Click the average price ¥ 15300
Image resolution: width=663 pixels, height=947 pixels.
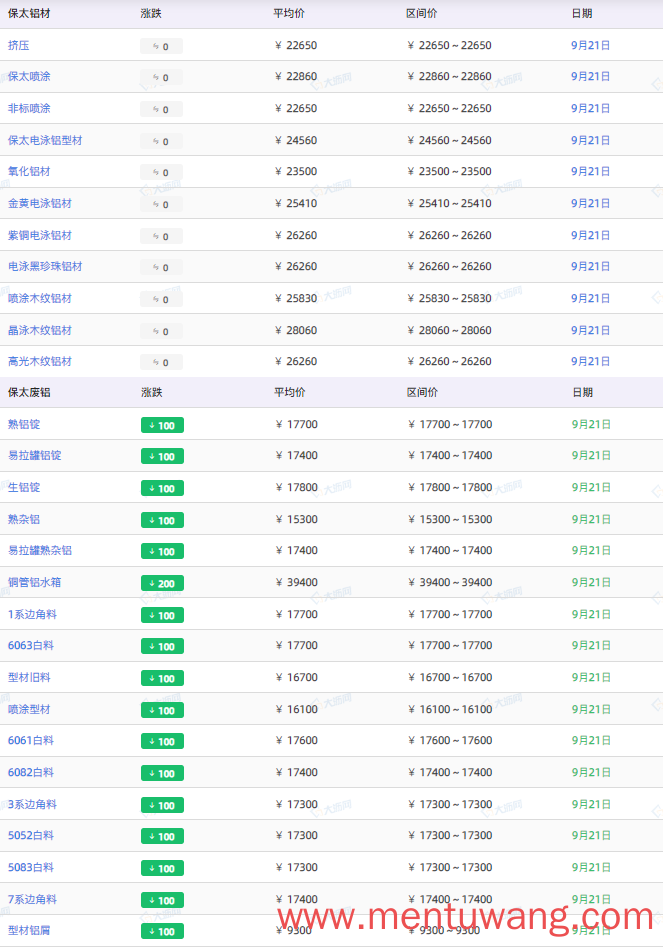(x=296, y=519)
